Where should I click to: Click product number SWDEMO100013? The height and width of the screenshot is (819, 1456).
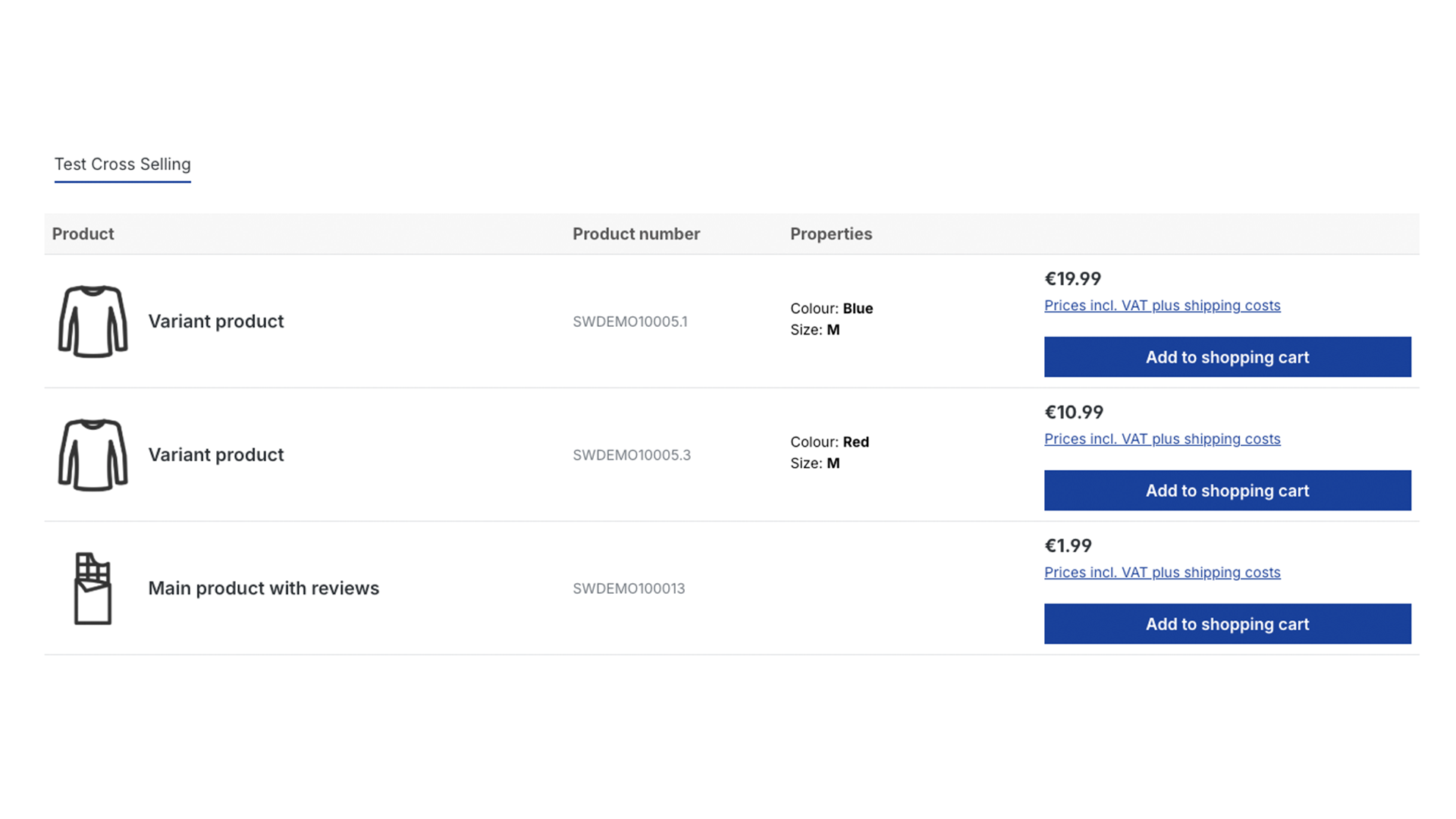pyautogui.click(x=628, y=588)
